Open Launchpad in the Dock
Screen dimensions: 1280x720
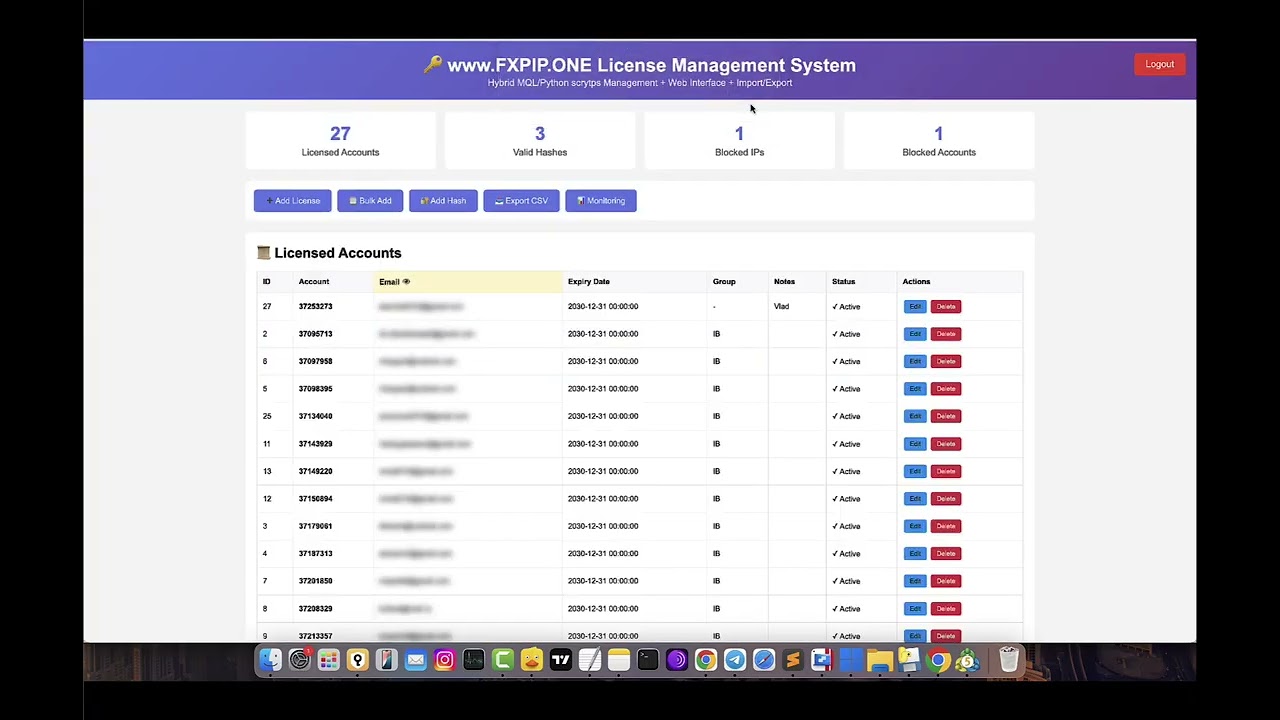click(x=328, y=660)
